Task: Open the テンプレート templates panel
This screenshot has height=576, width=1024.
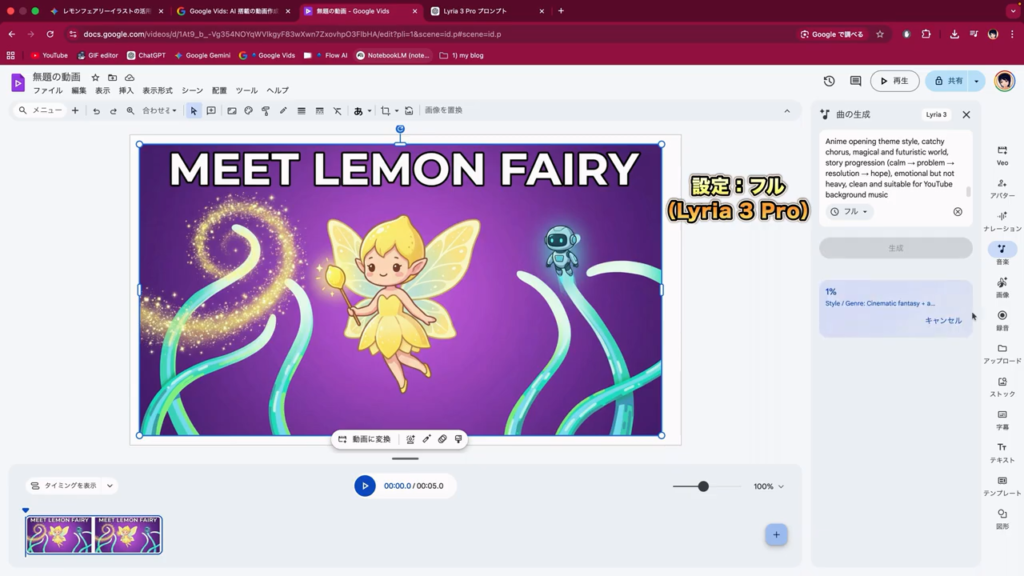Action: [1002, 485]
